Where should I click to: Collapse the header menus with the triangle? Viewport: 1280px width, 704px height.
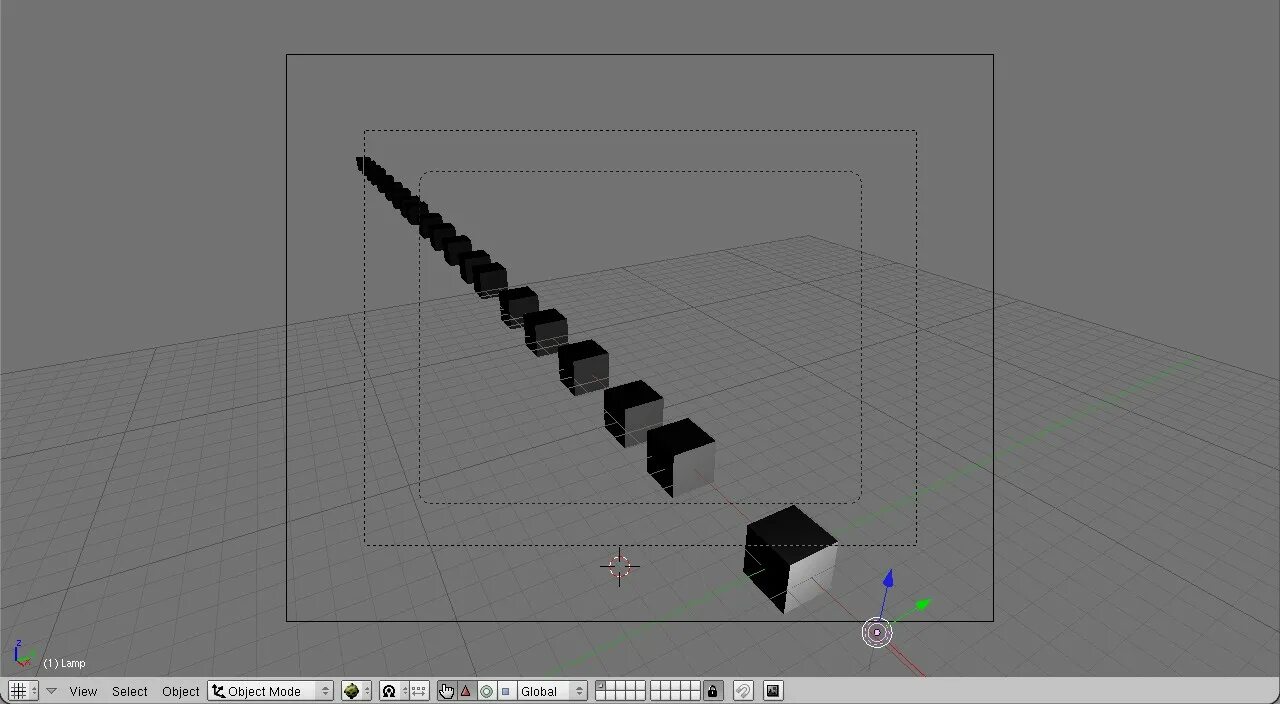tap(52, 691)
